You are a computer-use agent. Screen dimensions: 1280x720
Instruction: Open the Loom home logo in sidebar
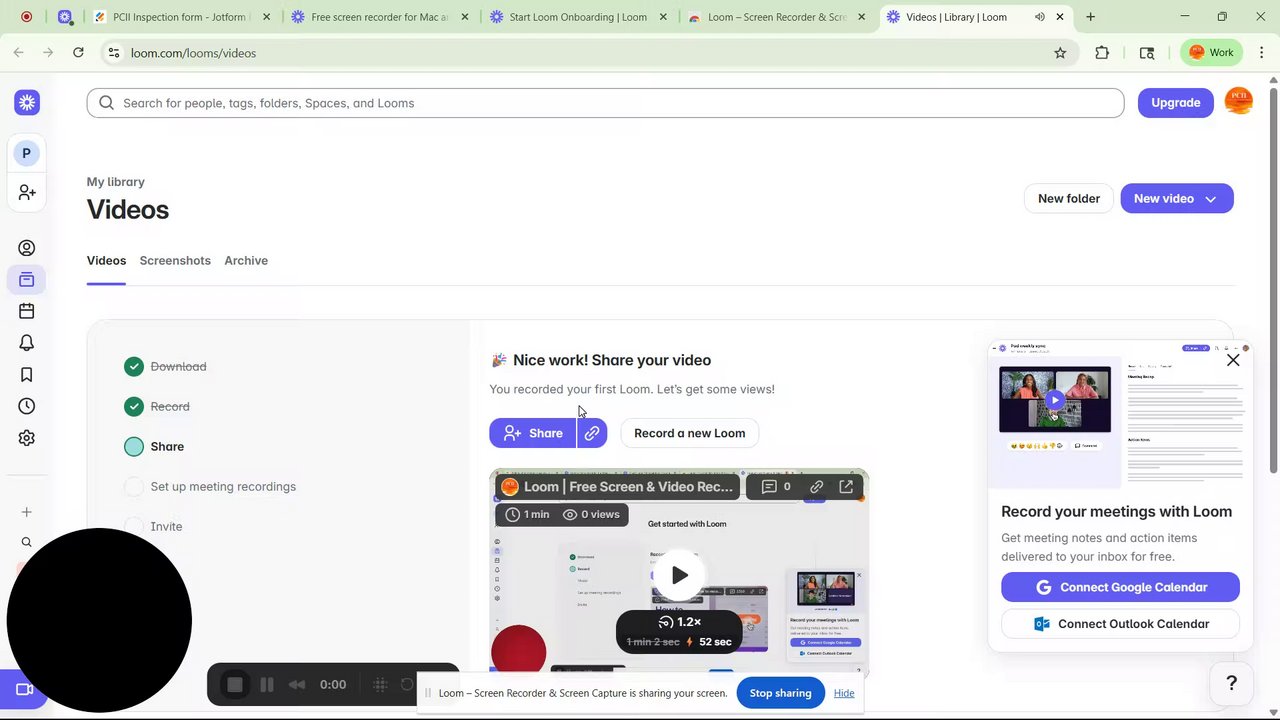point(27,102)
